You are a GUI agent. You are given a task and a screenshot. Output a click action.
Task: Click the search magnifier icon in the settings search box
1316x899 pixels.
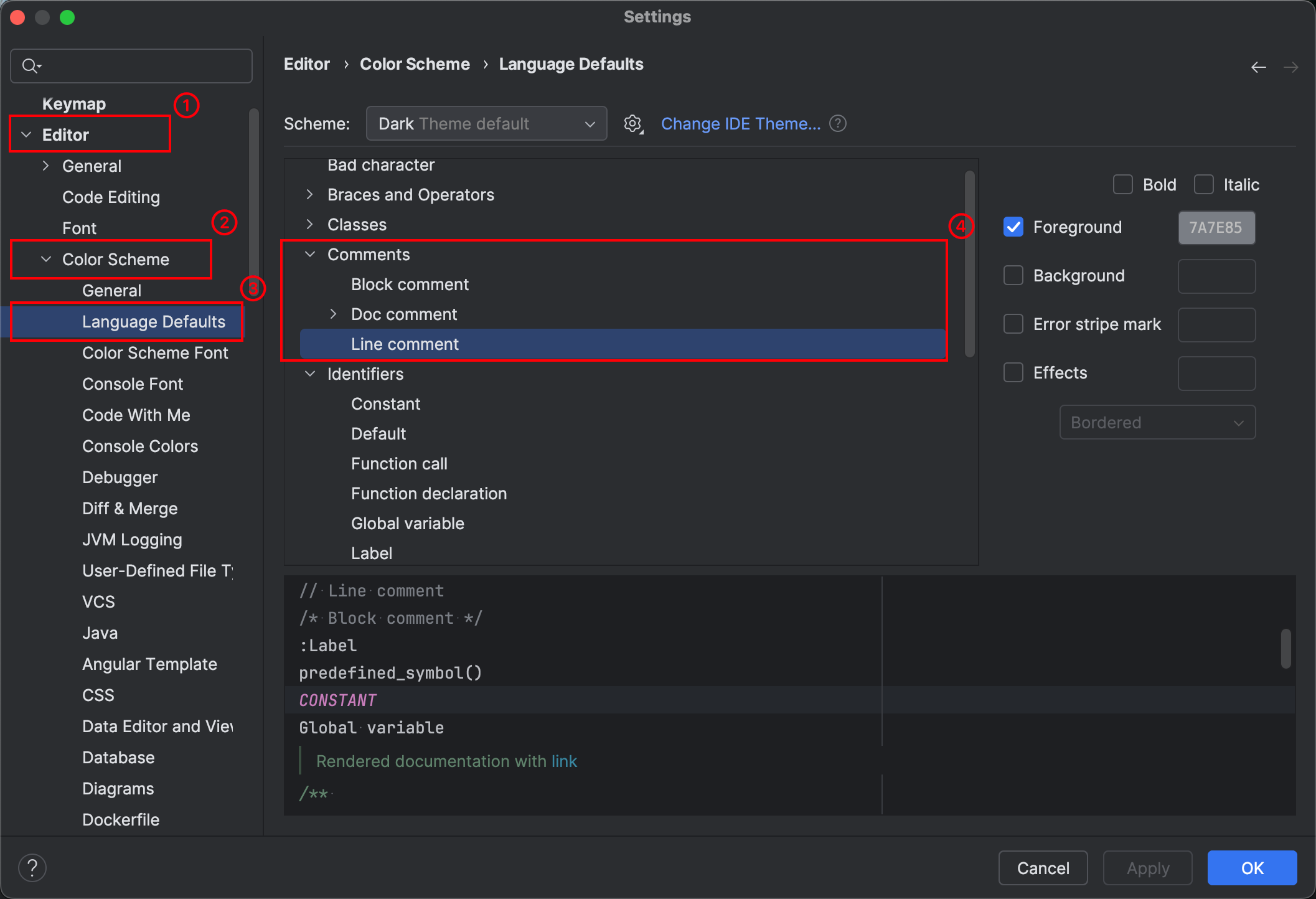click(x=31, y=66)
